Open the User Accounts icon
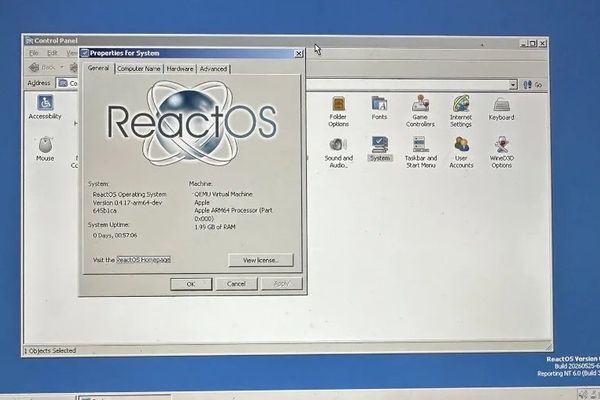 pyautogui.click(x=461, y=153)
